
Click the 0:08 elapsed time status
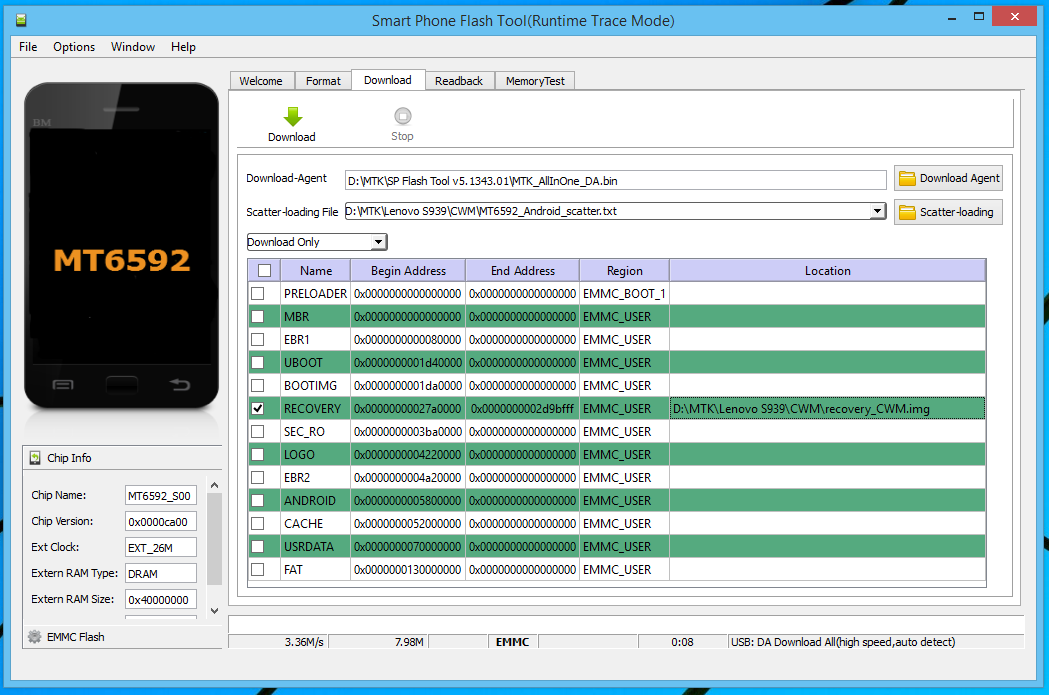[682, 642]
